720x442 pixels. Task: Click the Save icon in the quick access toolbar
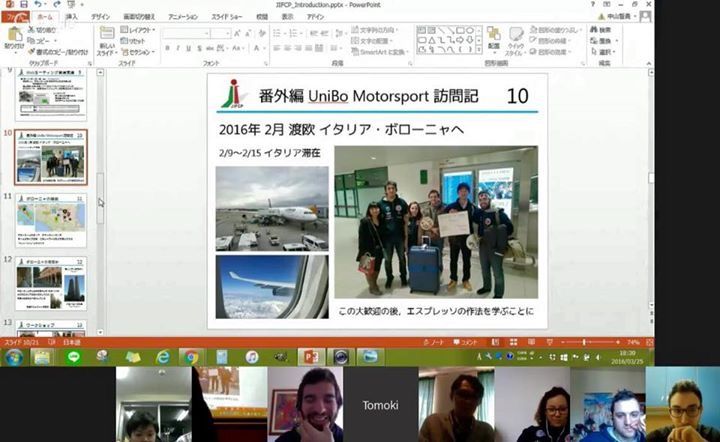coord(24,5)
